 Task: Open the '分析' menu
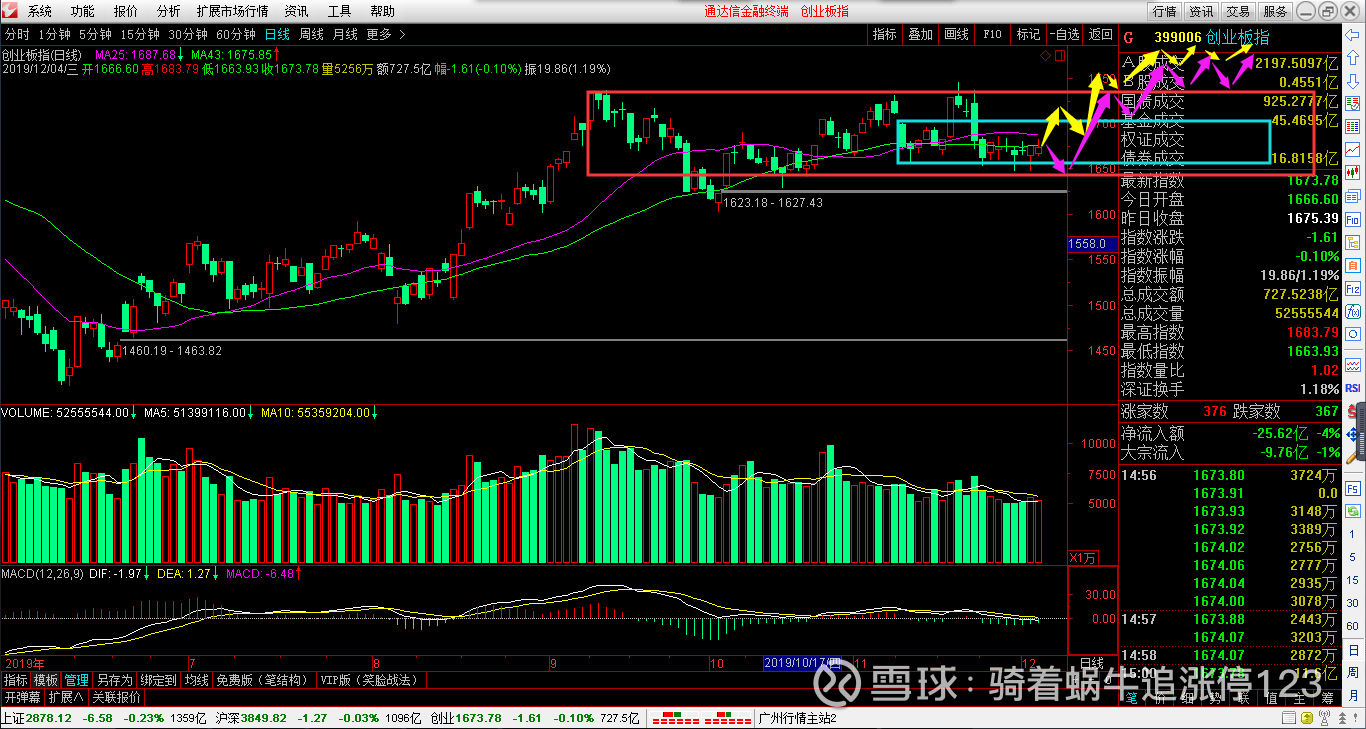point(169,11)
